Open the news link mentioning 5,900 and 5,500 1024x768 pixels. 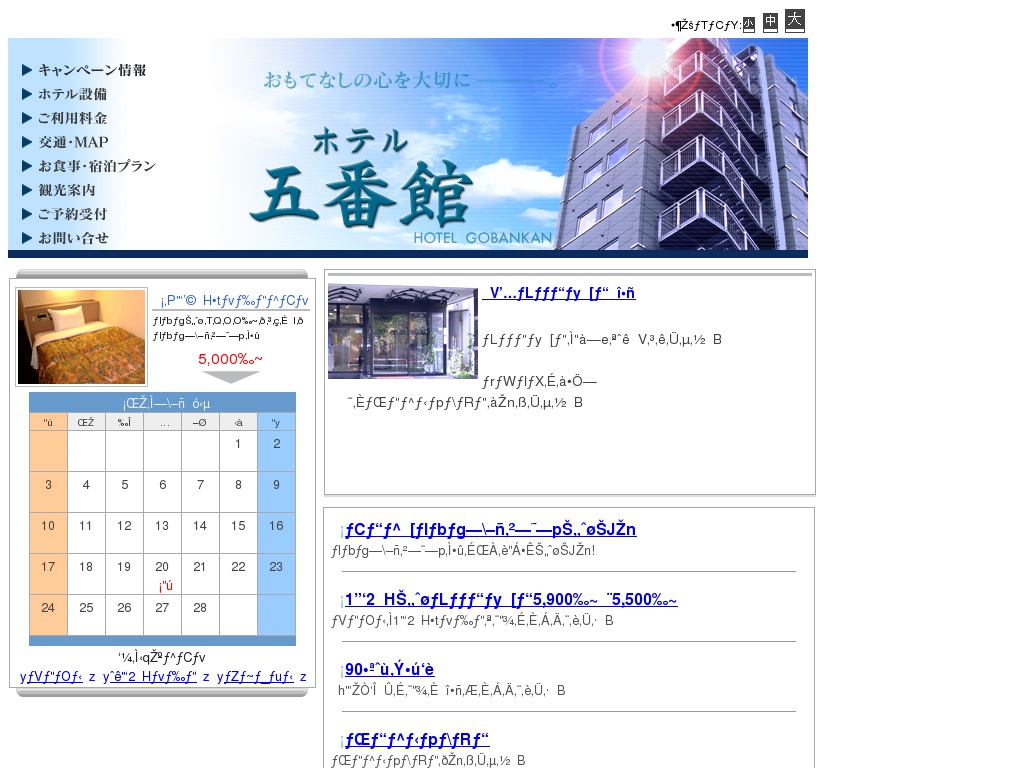pyautogui.click(x=511, y=600)
